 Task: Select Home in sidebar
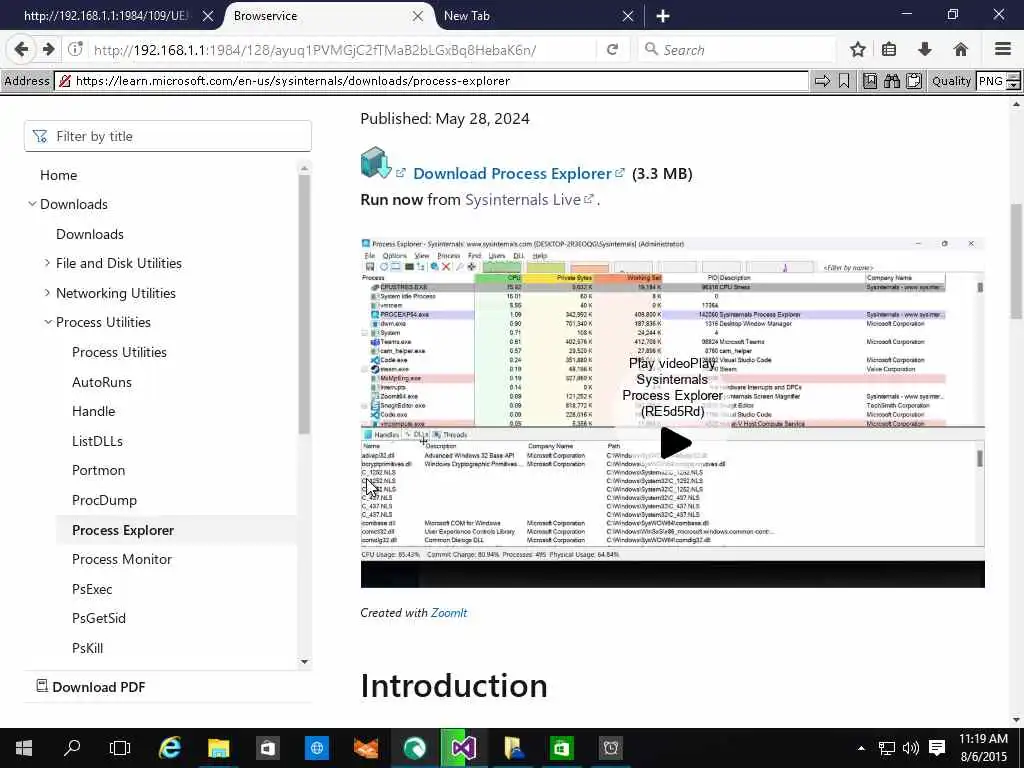pos(58,175)
